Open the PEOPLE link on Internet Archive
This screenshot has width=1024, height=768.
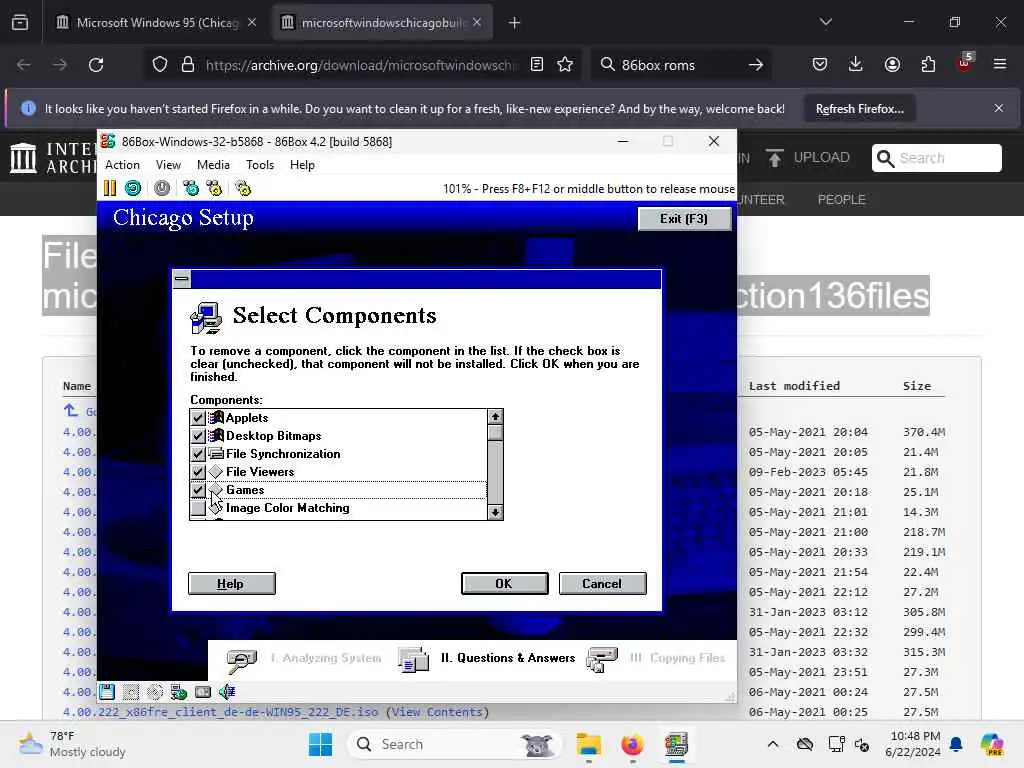pyautogui.click(x=842, y=199)
